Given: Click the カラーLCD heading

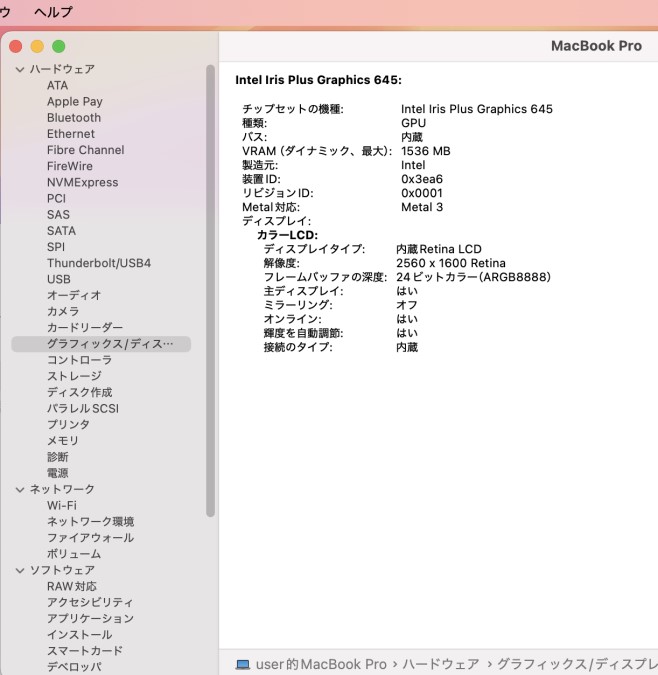Looking at the screenshot, I should click(x=287, y=235).
